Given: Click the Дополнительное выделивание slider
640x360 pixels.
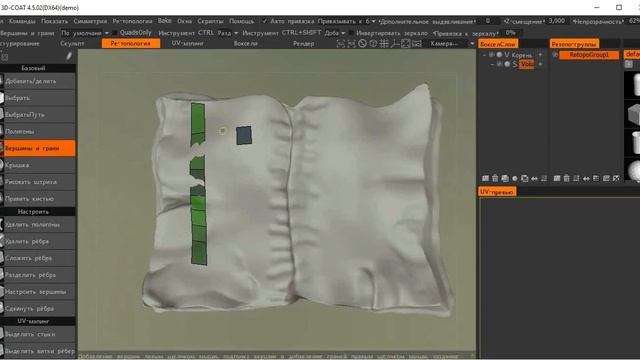Looking at the screenshot, I should coord(488,21).
